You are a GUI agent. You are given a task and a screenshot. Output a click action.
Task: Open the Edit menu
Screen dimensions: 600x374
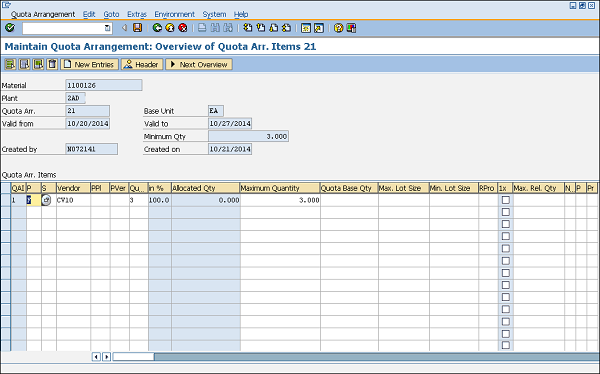tap(89, 14)
